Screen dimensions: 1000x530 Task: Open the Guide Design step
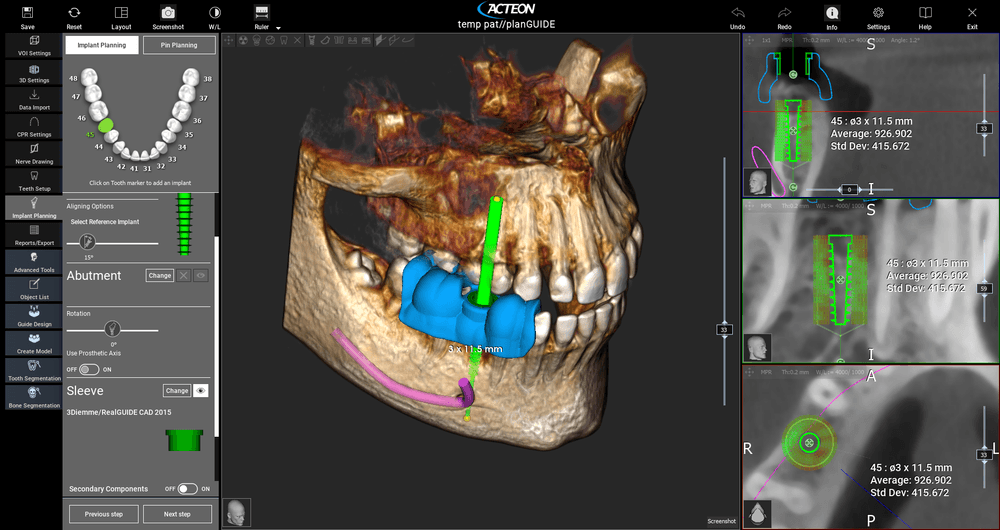coord(34,316)
